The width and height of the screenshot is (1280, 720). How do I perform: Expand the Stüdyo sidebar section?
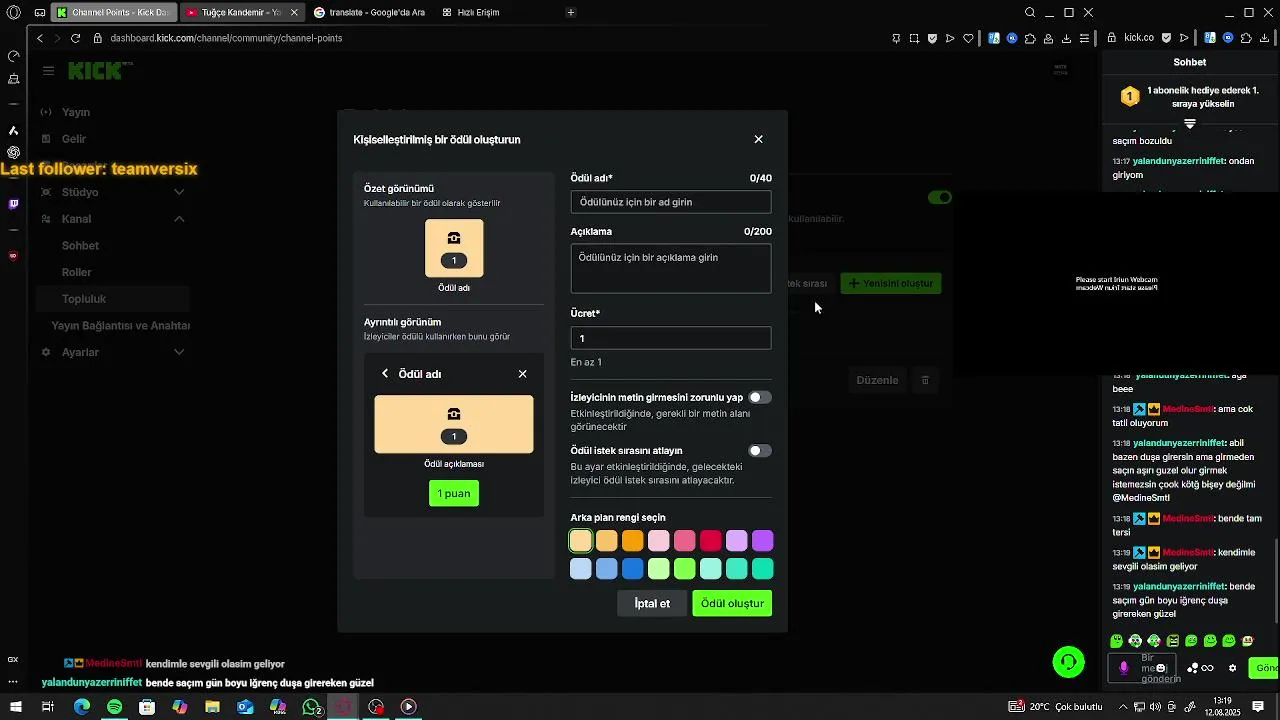[179, 192]
